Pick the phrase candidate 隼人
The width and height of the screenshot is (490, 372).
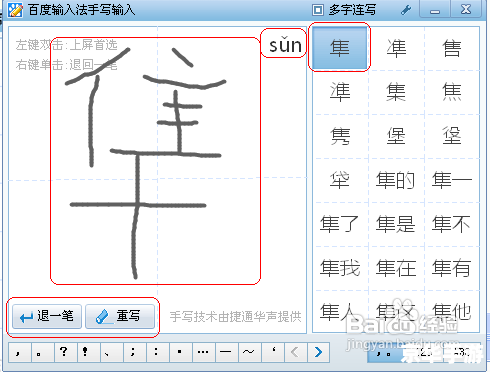click(339, 312)
